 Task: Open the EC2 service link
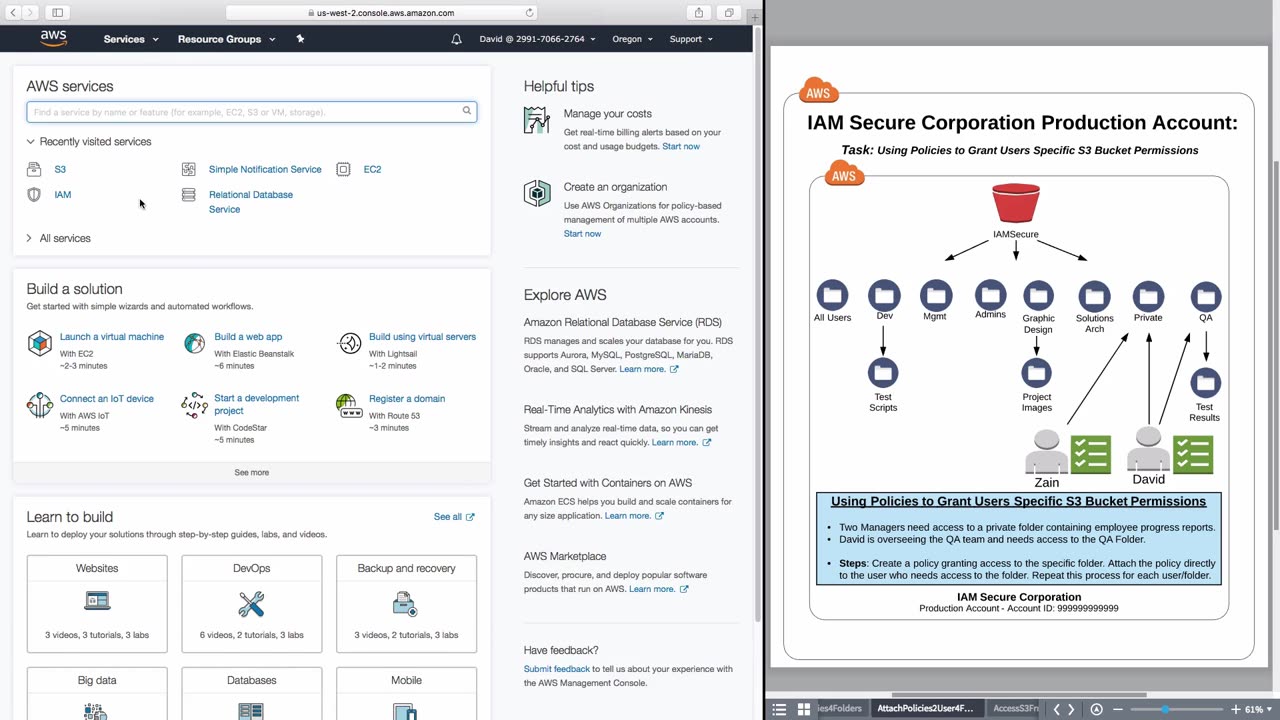coord(372,169)
